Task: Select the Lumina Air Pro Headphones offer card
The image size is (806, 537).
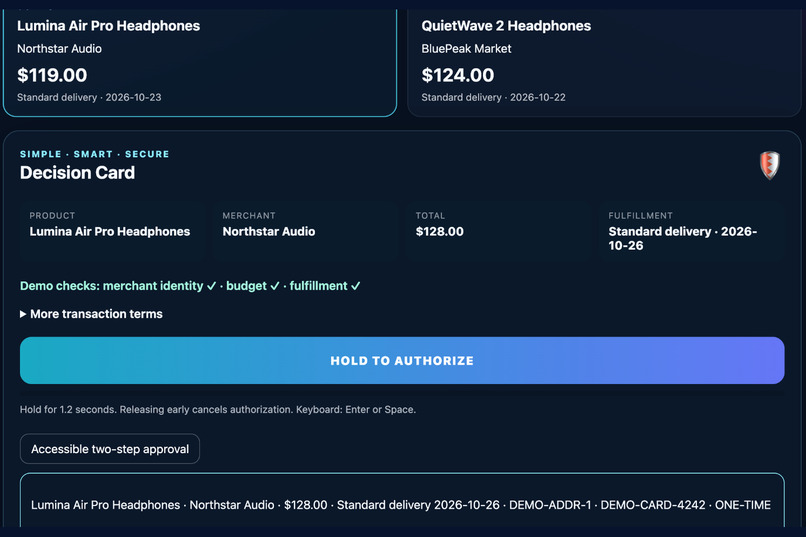Action: [x=199, y=62]
